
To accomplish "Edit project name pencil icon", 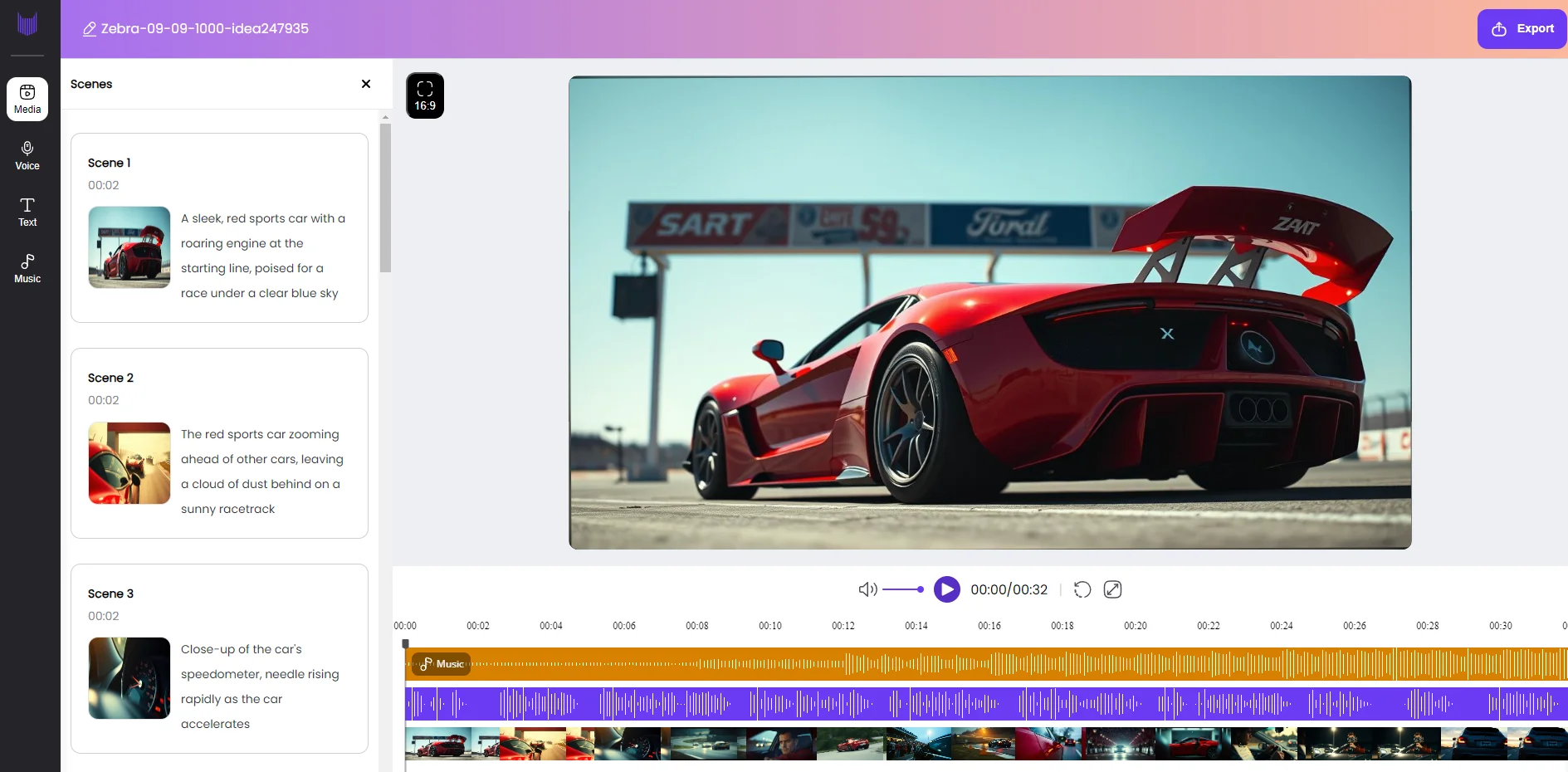I will 90,29.
